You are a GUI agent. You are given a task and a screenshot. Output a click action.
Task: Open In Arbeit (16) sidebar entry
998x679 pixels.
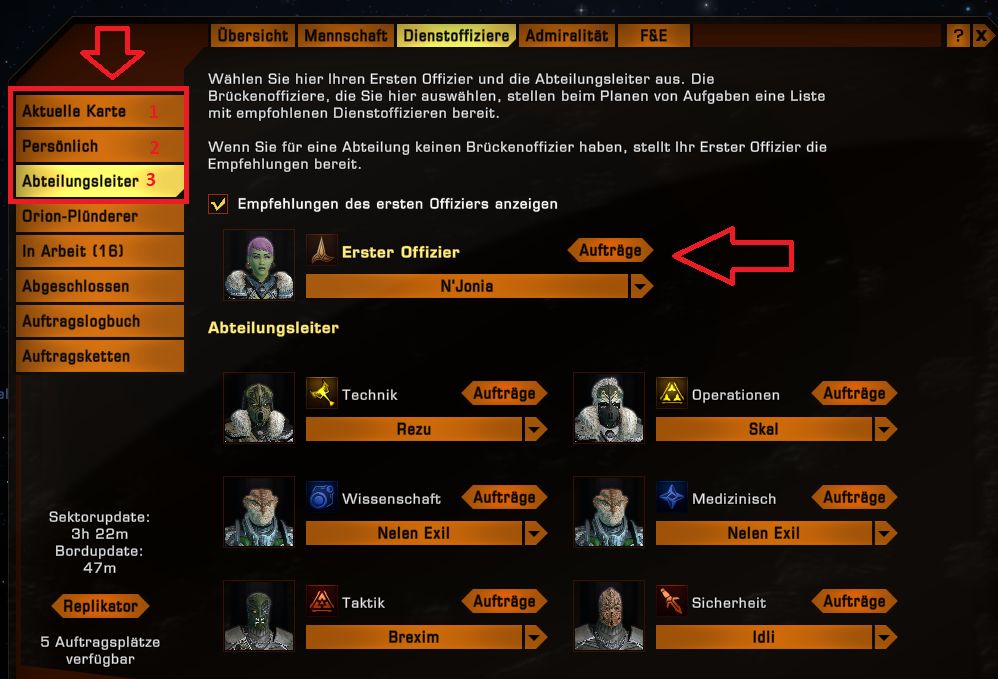coord(99,251)
